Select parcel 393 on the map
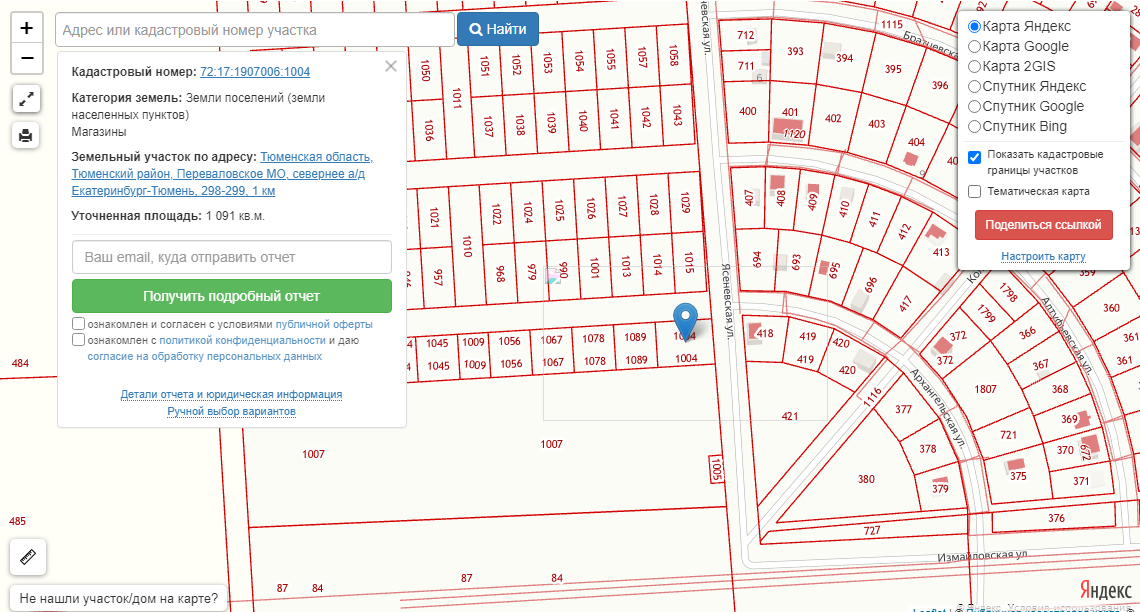 pos(795,51)
